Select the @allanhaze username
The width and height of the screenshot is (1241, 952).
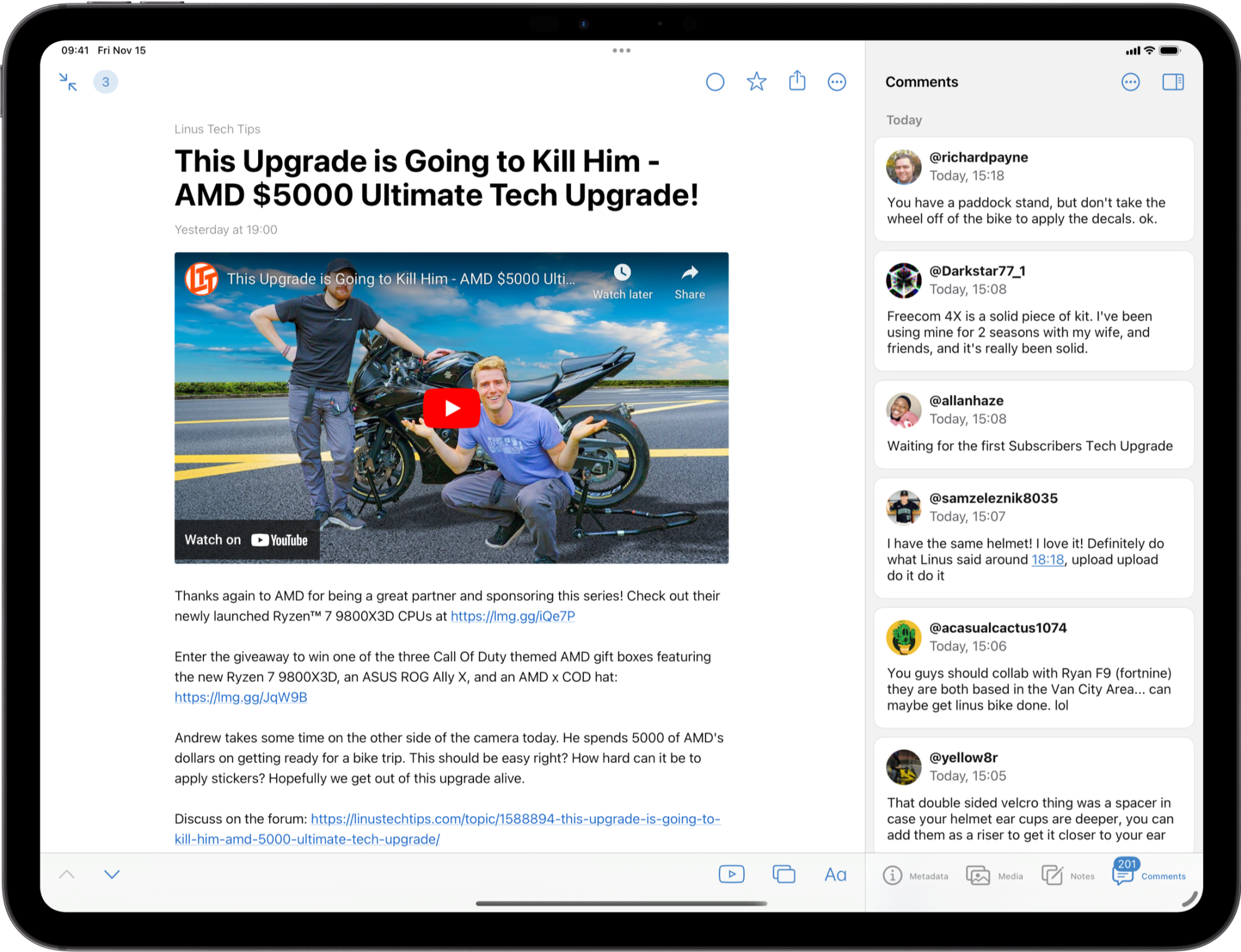click(966, 401)
